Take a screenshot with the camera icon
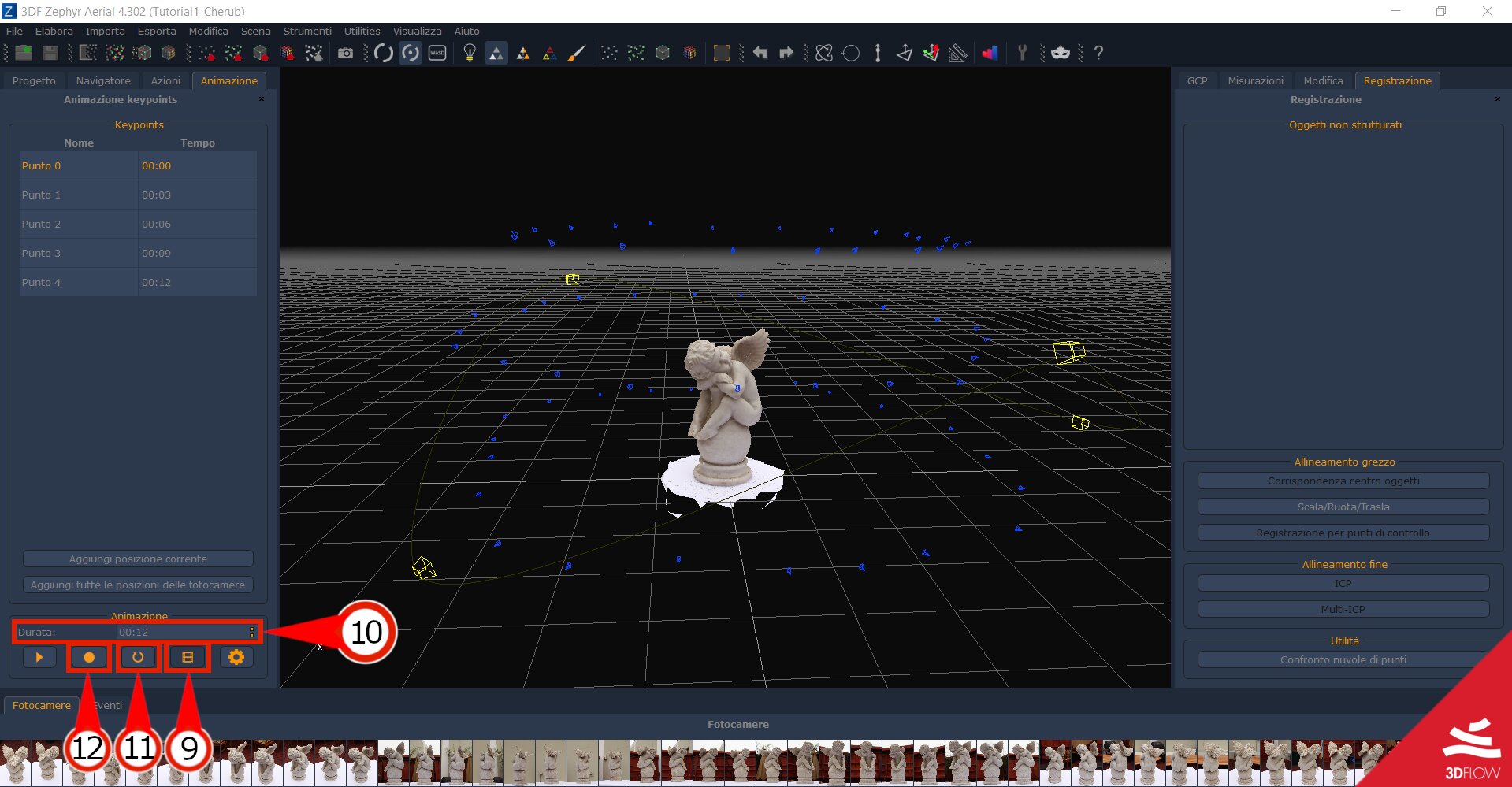Screen dimensions: 1512x787 coord(346,53)
